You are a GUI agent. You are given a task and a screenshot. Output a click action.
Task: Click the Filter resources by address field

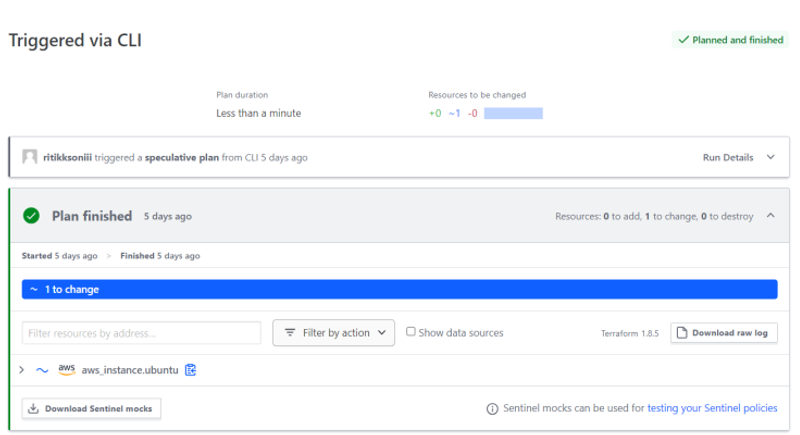click(x=141, y=333)
